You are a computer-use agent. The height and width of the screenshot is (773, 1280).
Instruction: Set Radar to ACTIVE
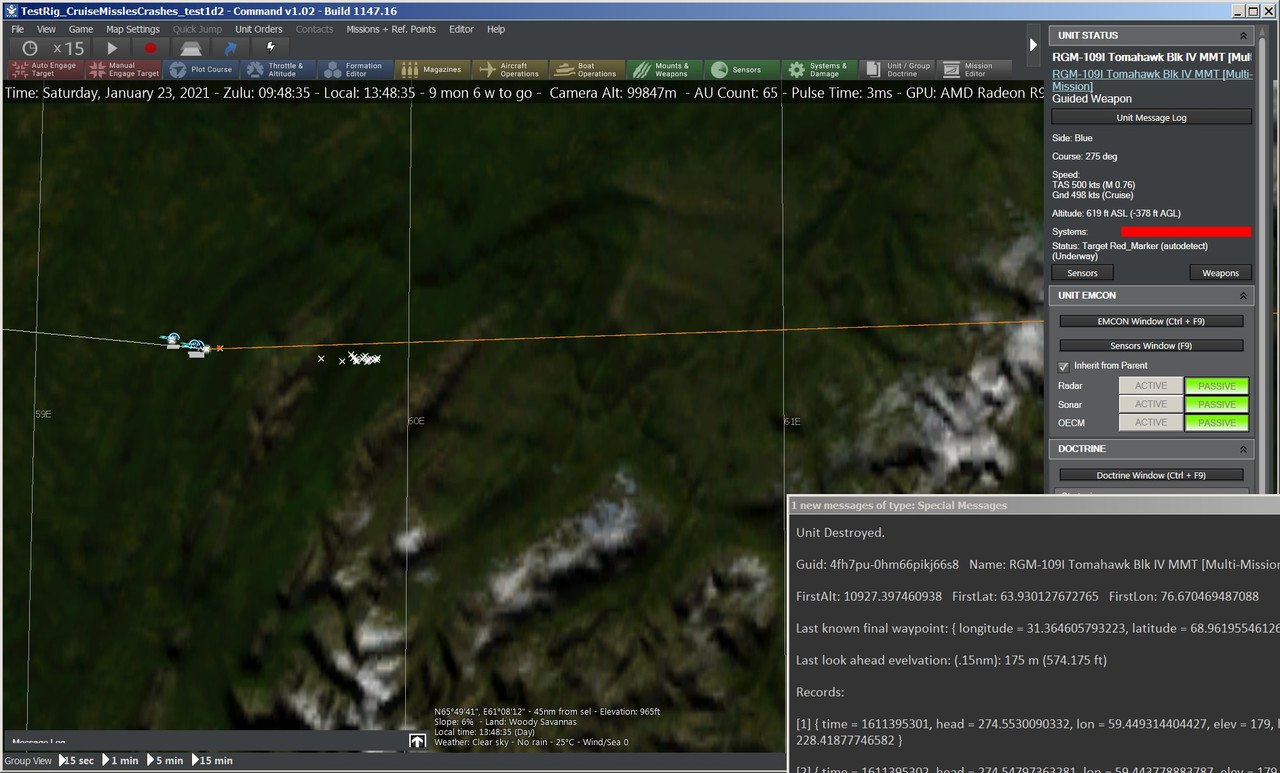pyautogui.click(x=1150, y=386)
